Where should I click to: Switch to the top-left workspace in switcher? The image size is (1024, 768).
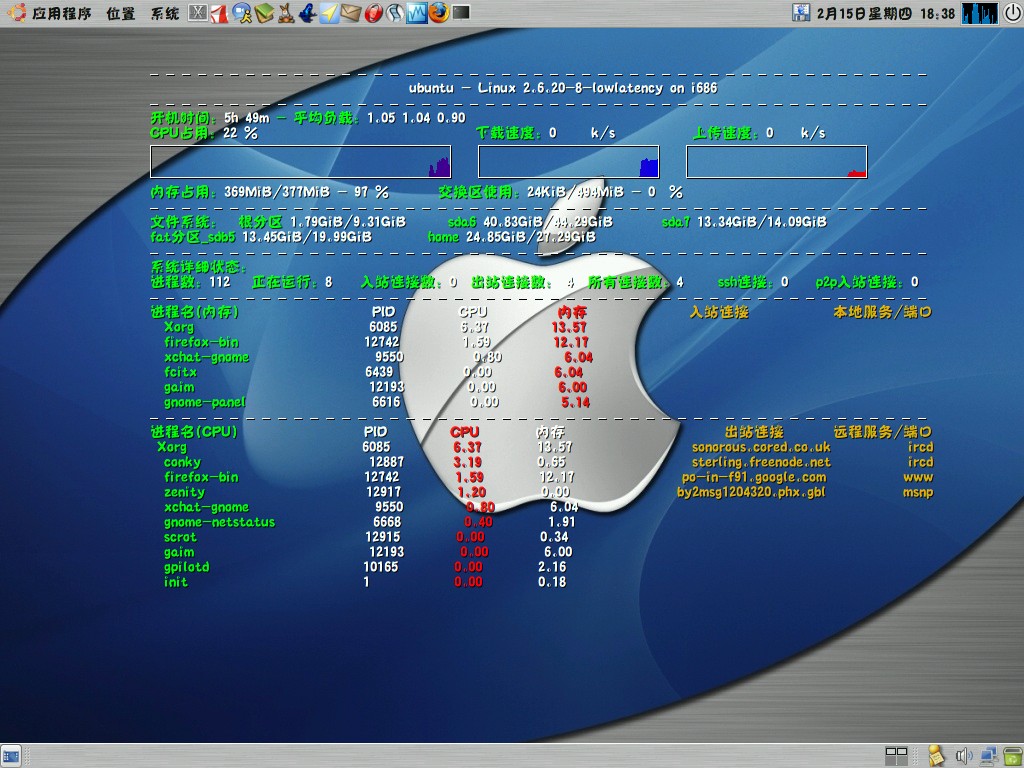coord(891,752)
